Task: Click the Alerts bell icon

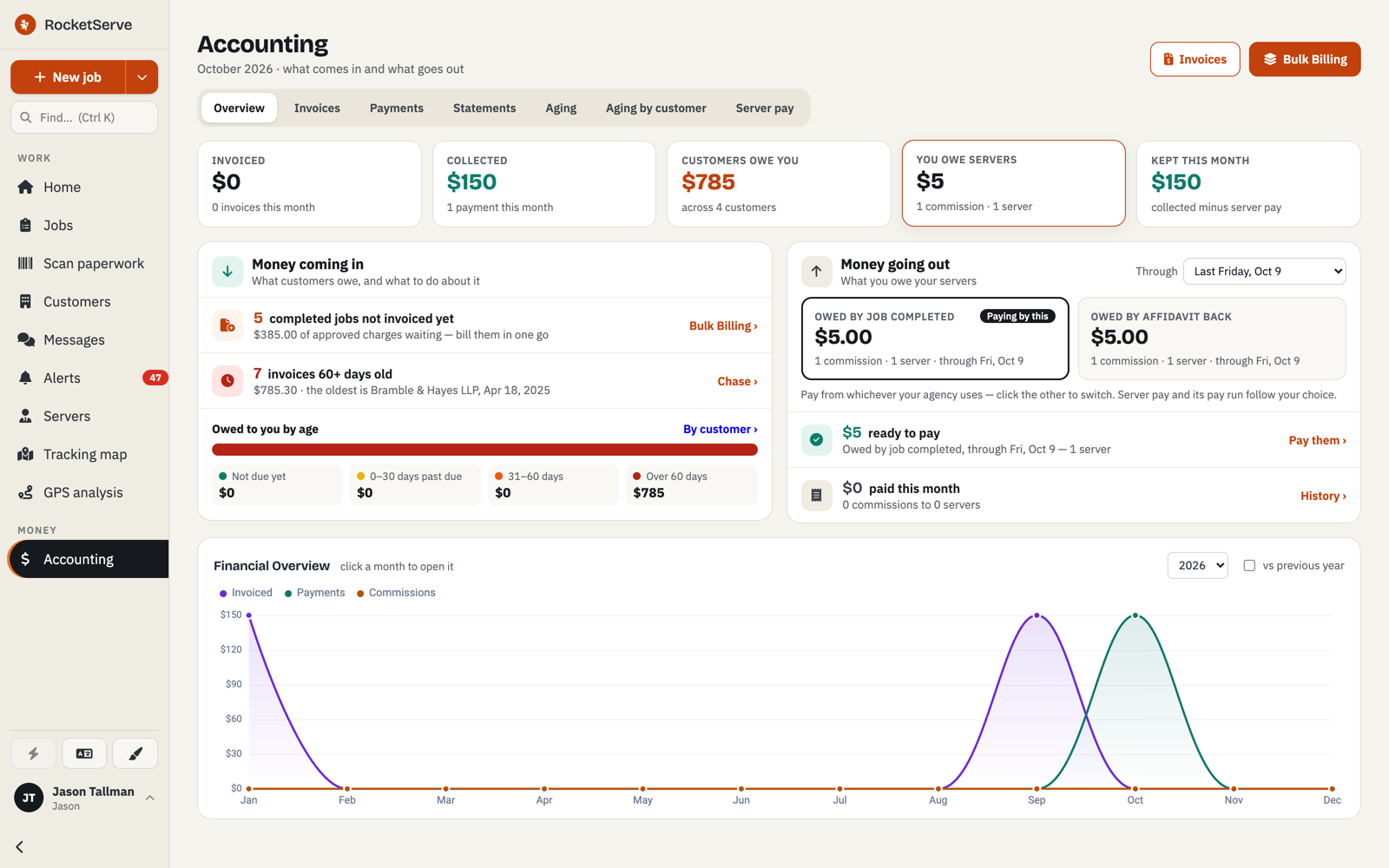Action: point(25,378)
